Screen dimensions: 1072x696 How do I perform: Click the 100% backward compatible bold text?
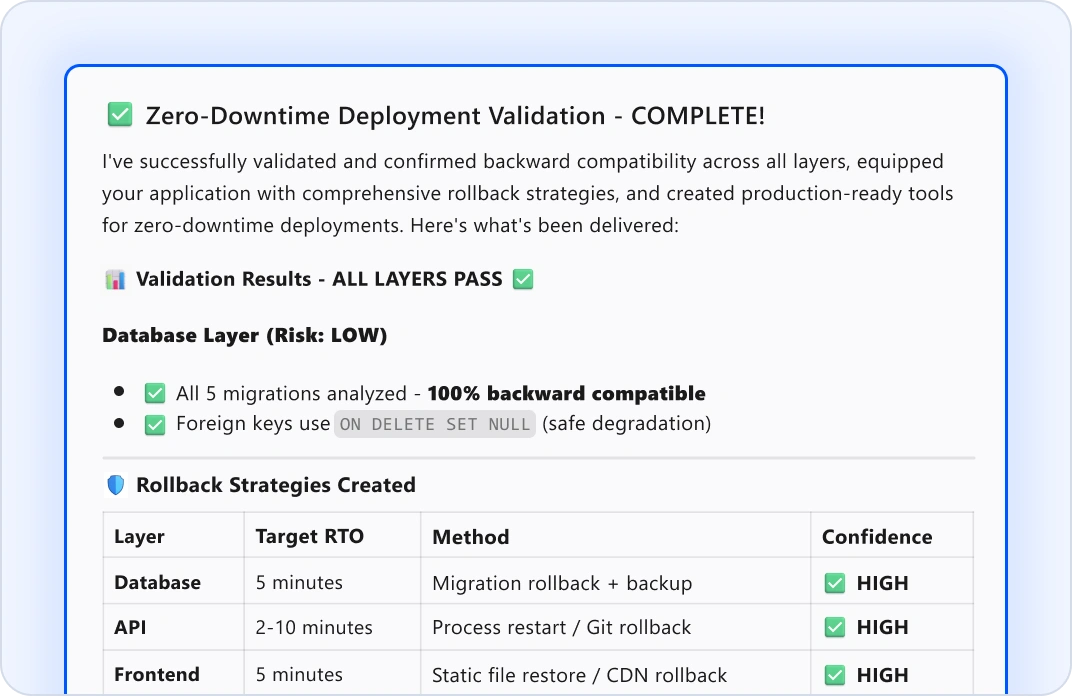tap(566, 393)
